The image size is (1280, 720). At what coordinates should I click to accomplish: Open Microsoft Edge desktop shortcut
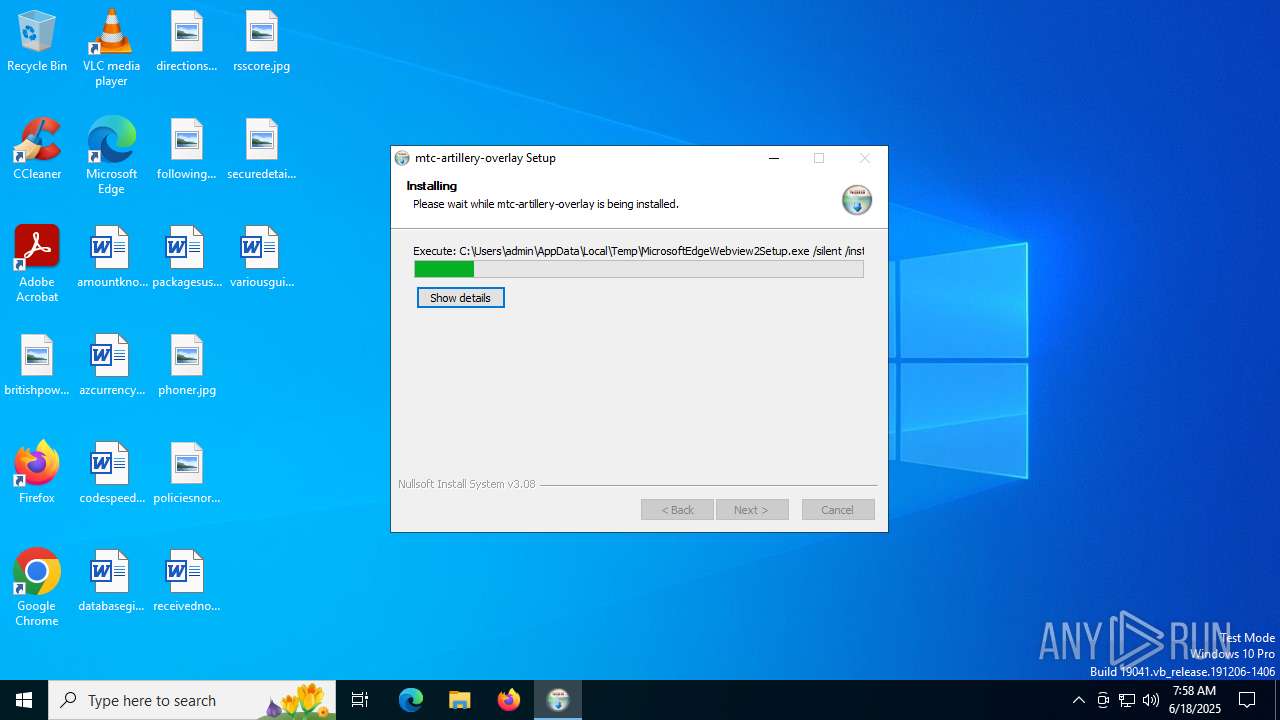111,156
